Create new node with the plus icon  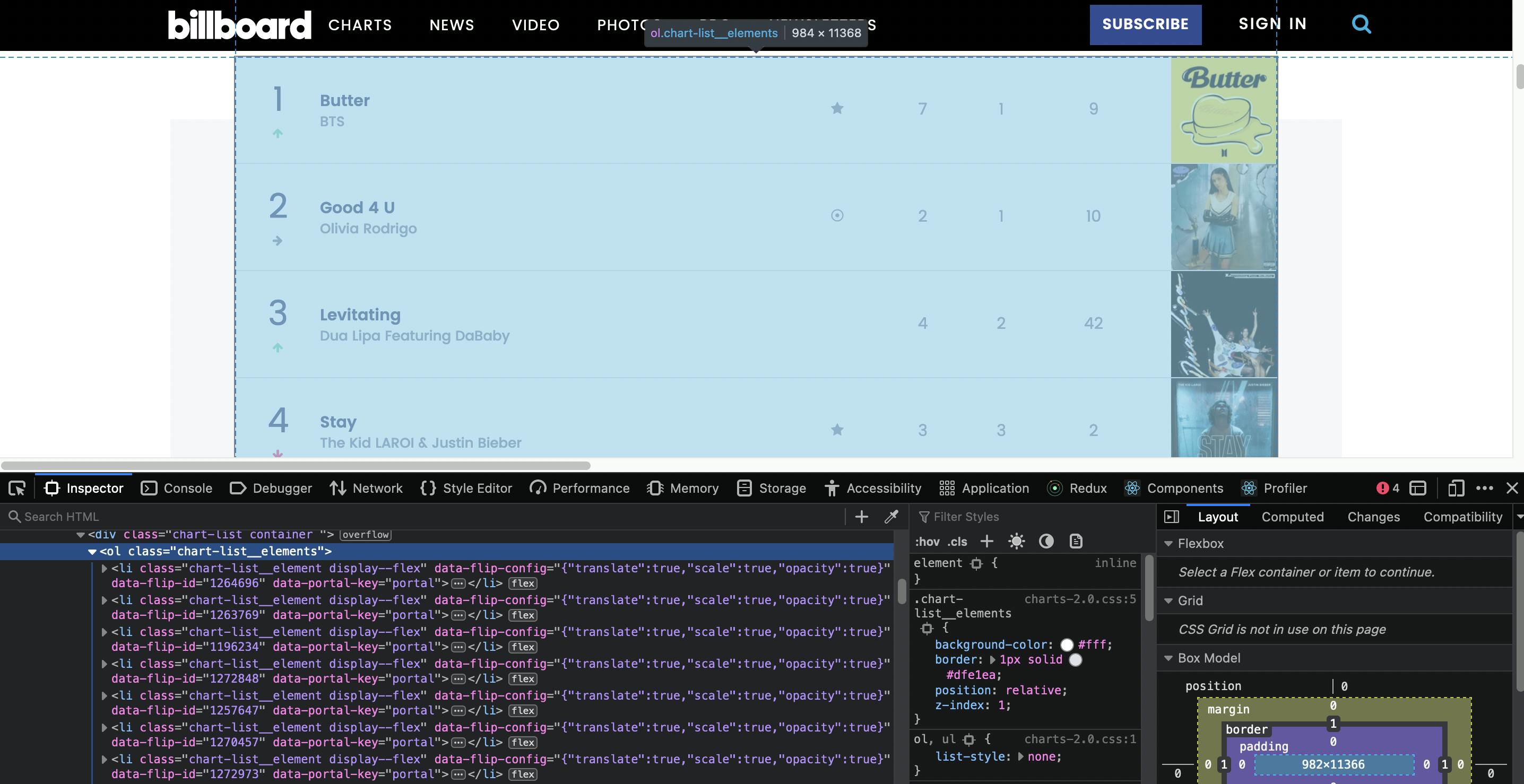click(862, 517)
